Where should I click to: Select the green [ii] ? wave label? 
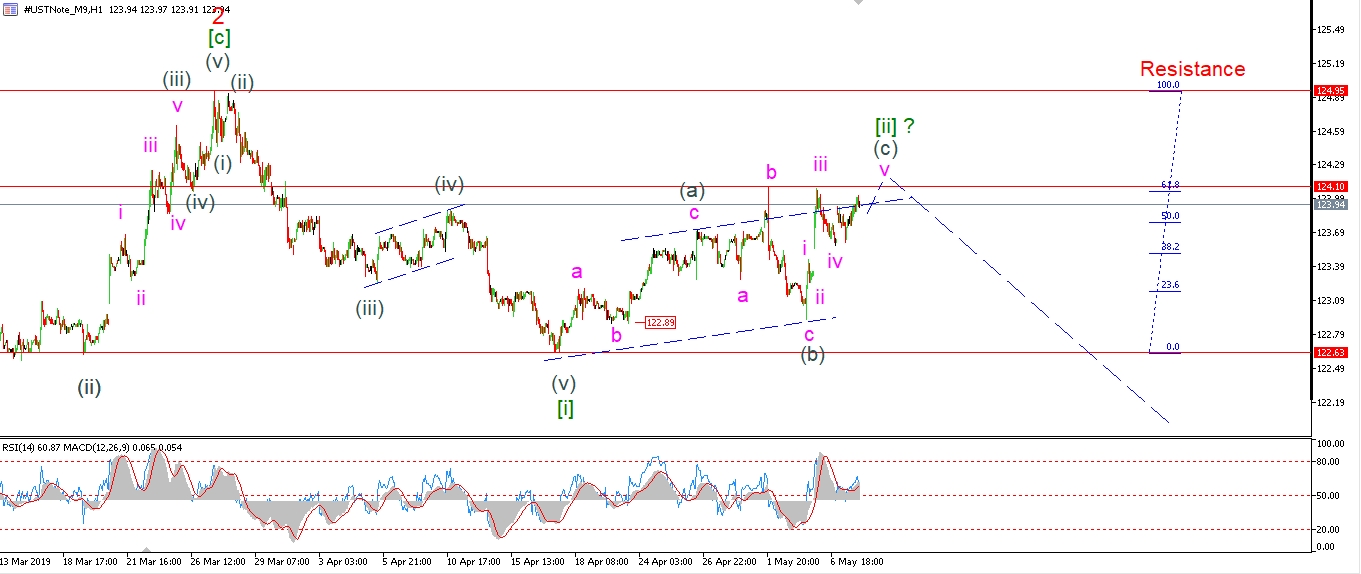click(x=895, y=126)
